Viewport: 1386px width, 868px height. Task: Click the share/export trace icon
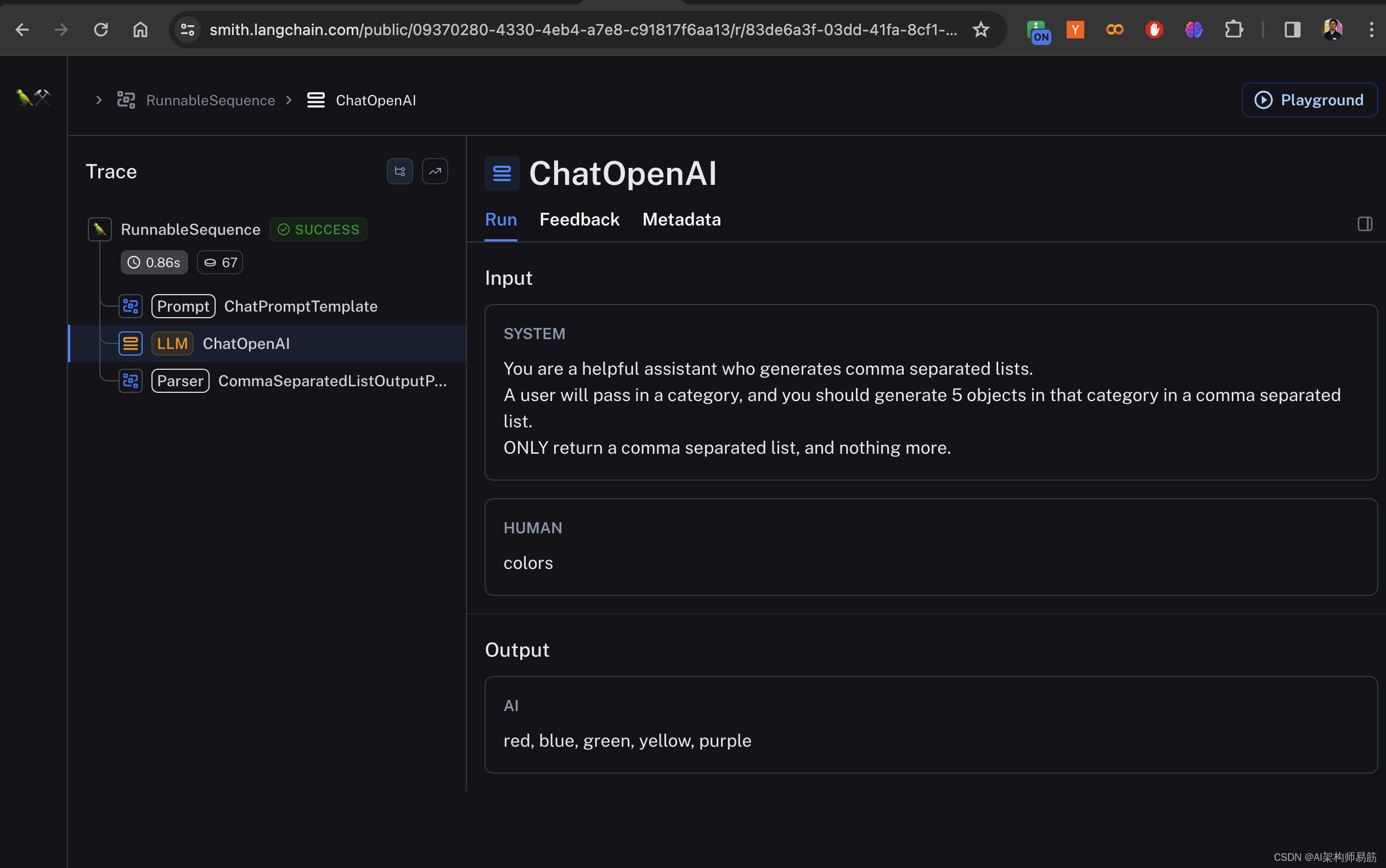[435, 171]
